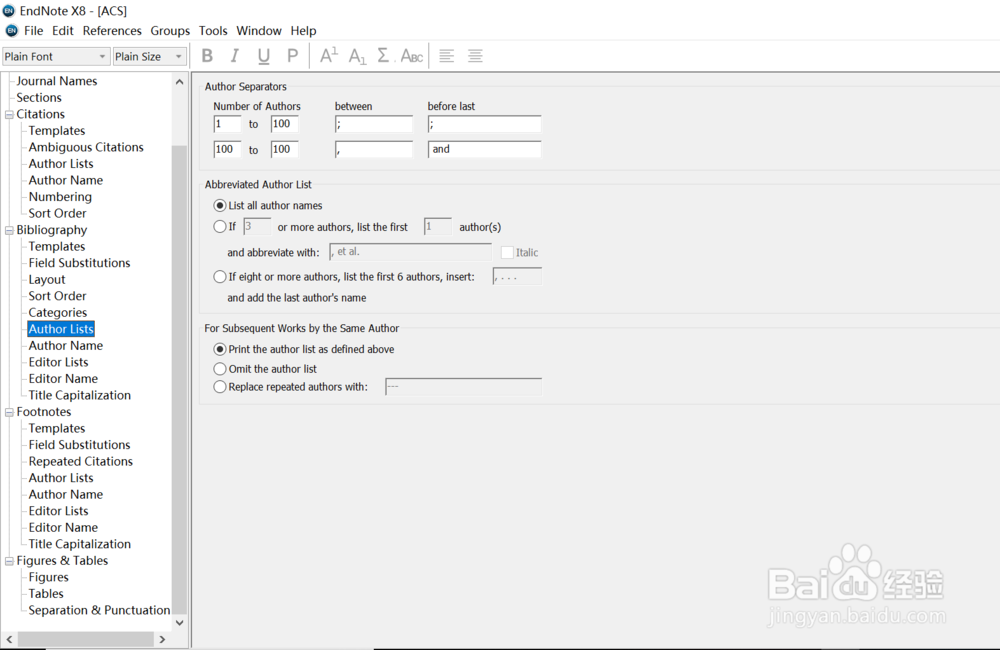Open the Help menu
This screenshot has width=1000, height=650.
[304, 31]
